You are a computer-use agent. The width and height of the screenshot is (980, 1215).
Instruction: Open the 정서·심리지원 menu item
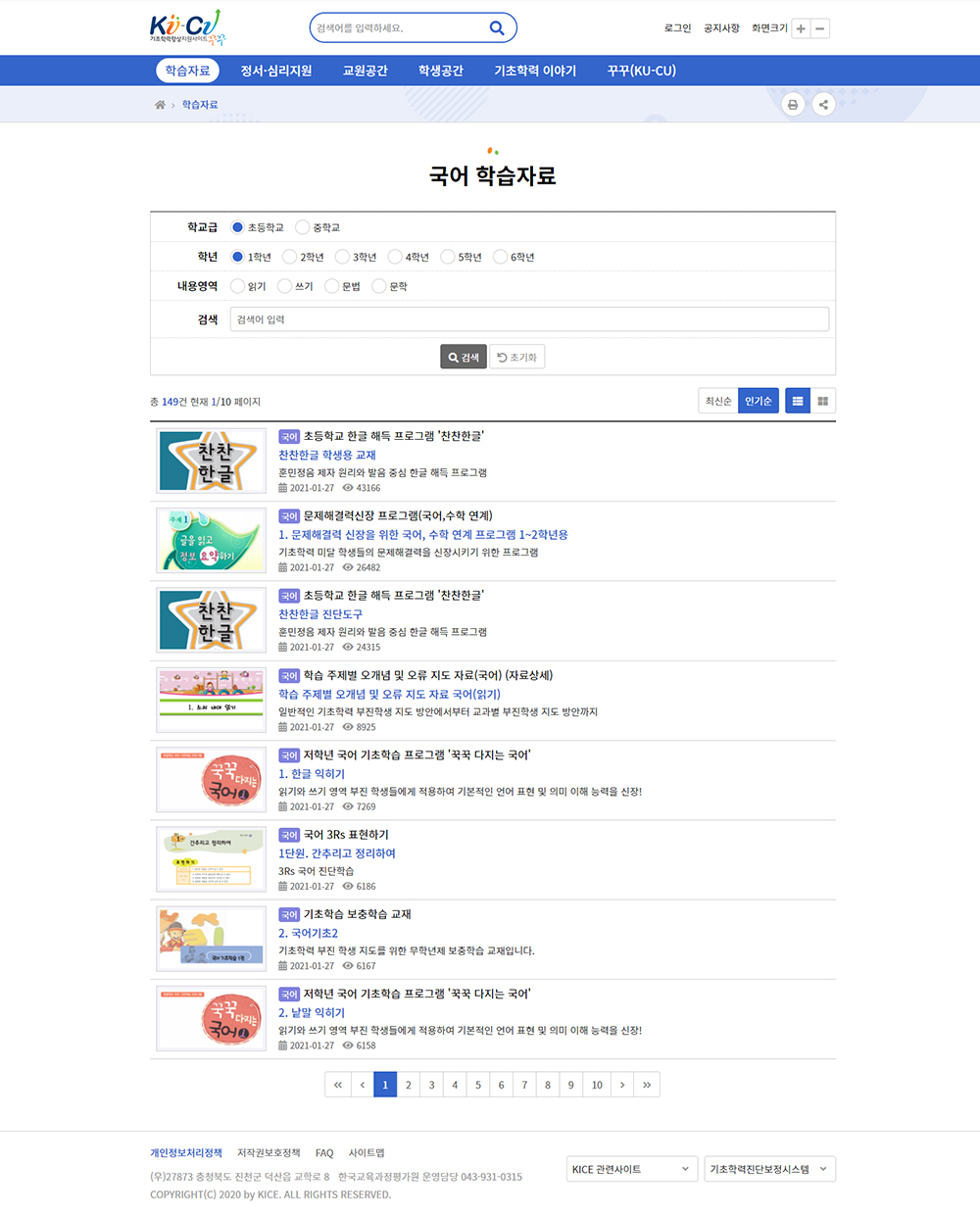tap(276, 71)
